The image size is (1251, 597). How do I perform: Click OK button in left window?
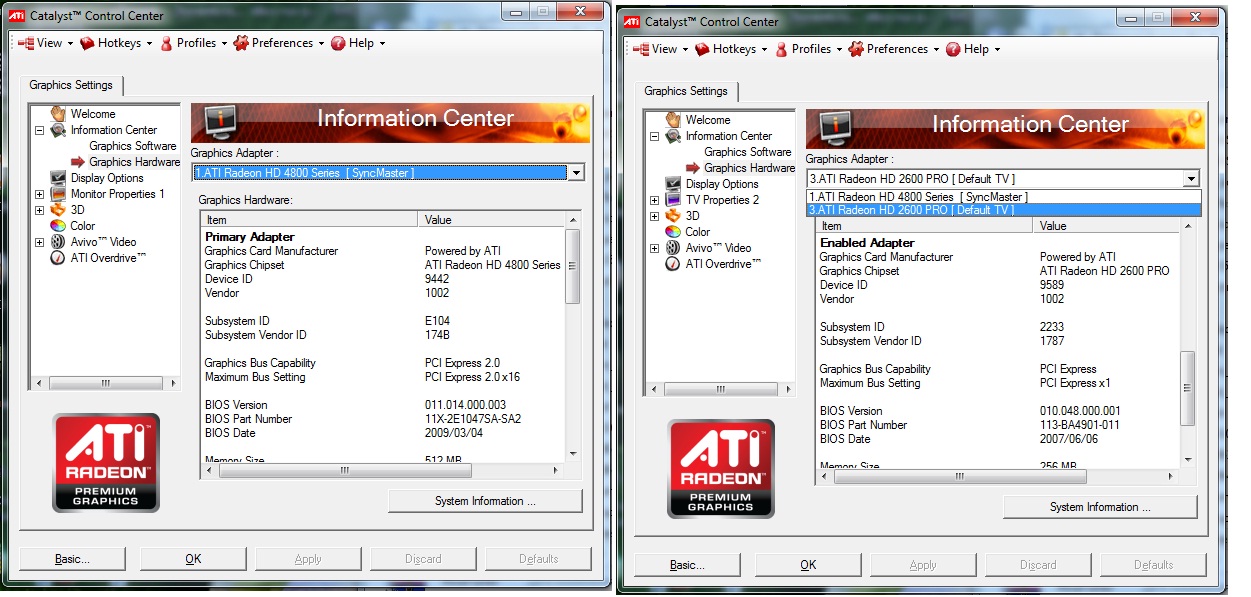pos(193,559)
